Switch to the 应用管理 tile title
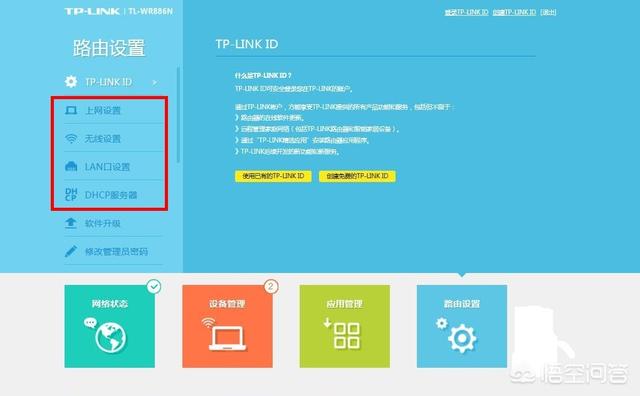 pos(344,303)
